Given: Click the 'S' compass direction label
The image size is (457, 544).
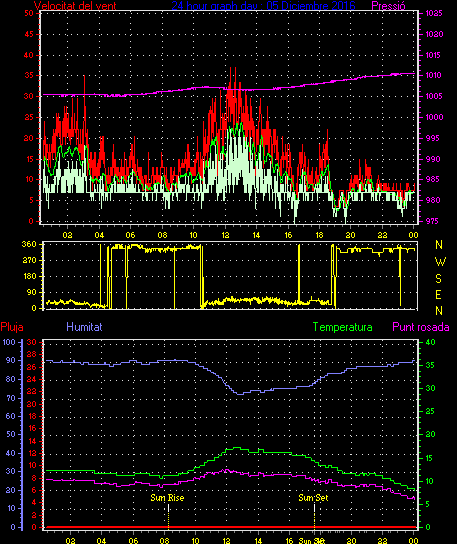Looking at the screenshot, I should tap(439, 279).
